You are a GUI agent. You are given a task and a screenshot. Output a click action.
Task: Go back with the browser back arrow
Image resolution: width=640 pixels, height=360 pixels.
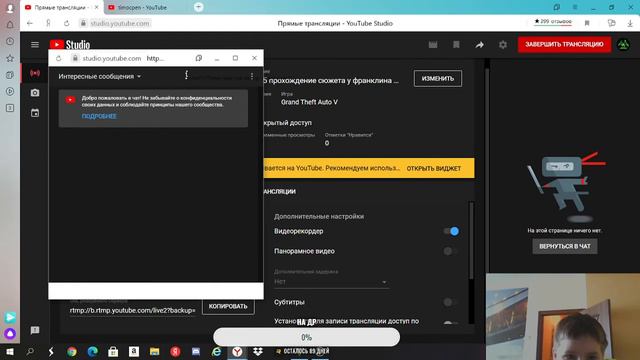[30, 23]
